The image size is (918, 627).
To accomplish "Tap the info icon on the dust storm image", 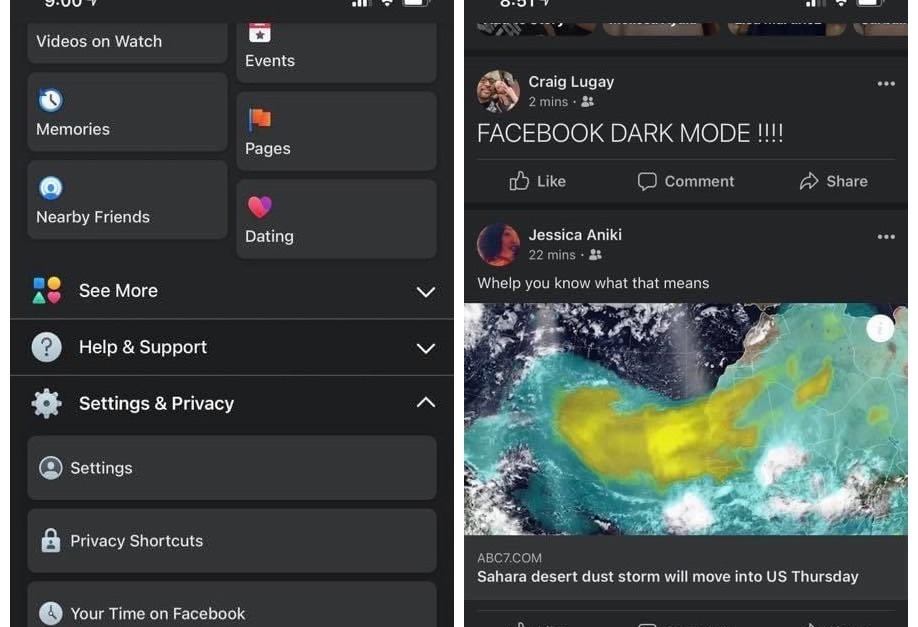I will click(879, 328).
